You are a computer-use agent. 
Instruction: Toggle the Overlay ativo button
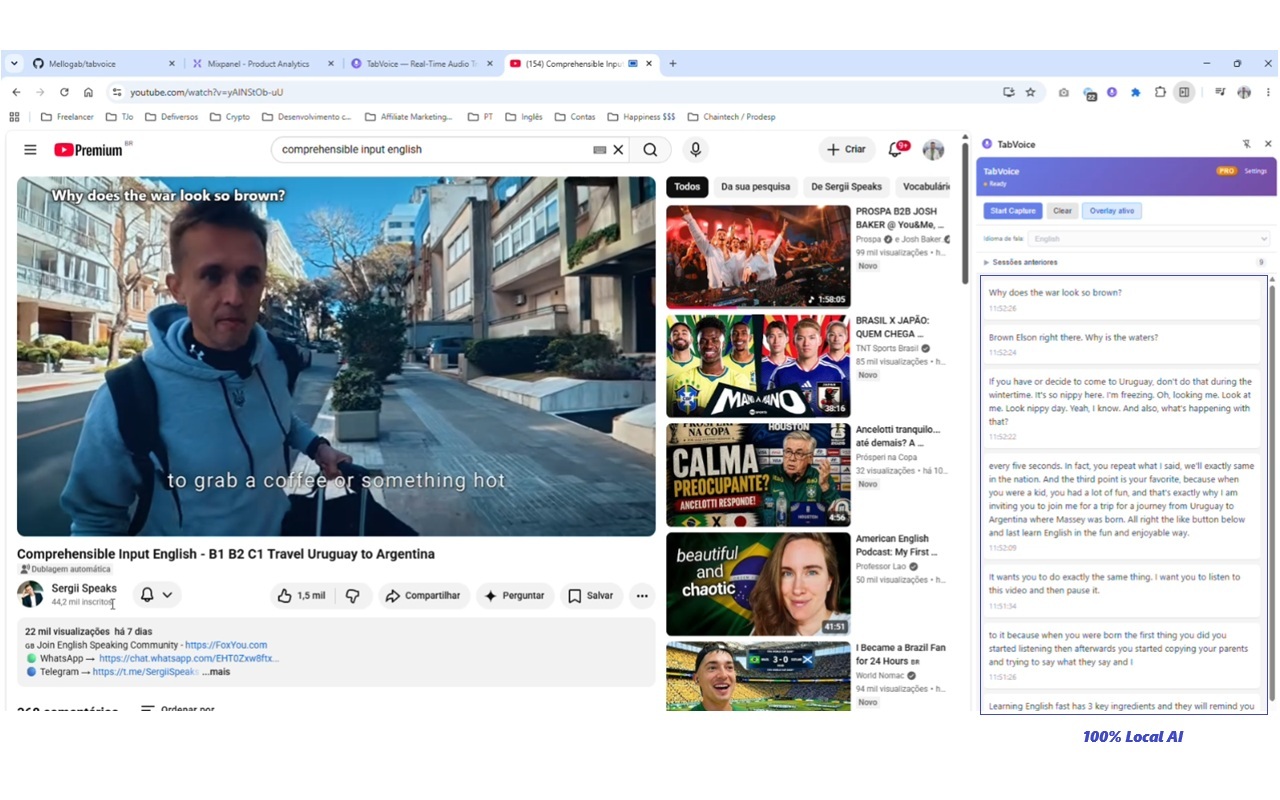1112,211
